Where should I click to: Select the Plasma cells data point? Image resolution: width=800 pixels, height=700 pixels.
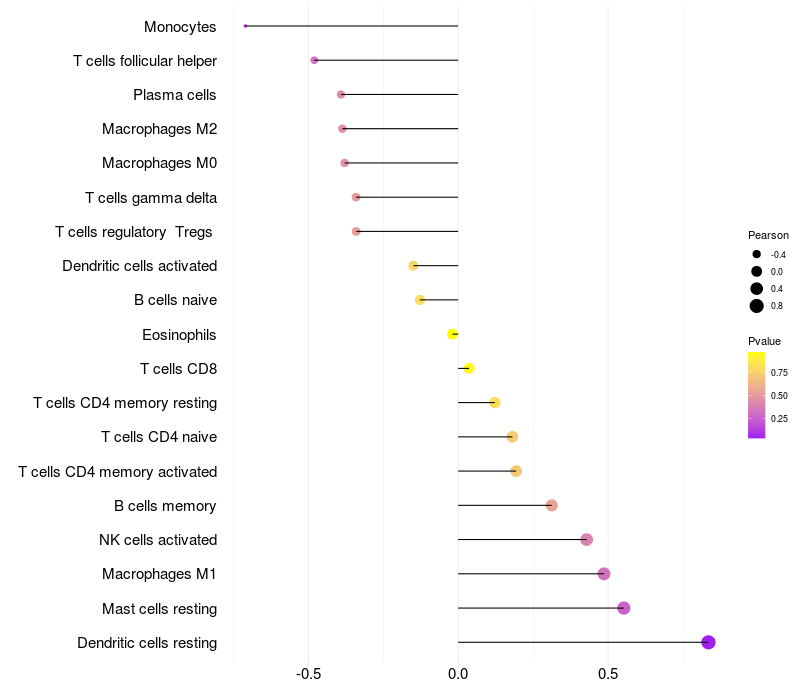point(341,94)
